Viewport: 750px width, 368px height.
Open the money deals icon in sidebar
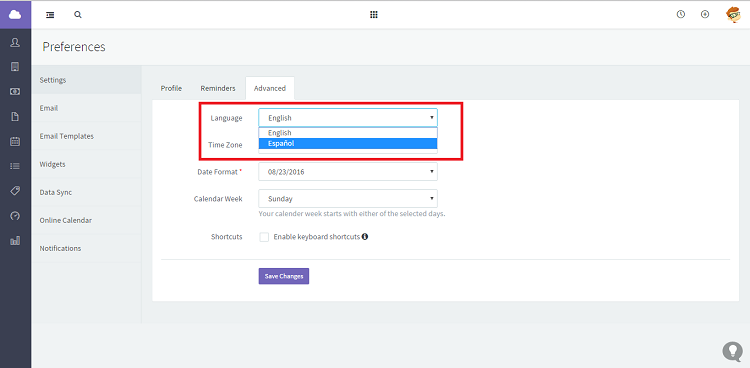click(x=15, y=91)
